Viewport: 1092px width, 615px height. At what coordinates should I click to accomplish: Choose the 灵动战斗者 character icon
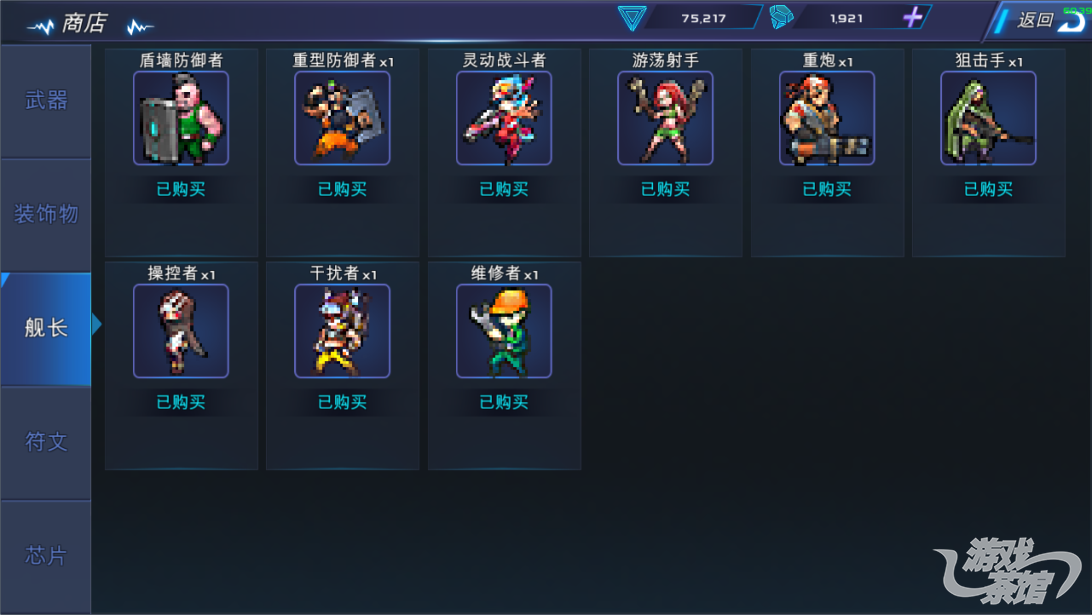coord(504,118)
